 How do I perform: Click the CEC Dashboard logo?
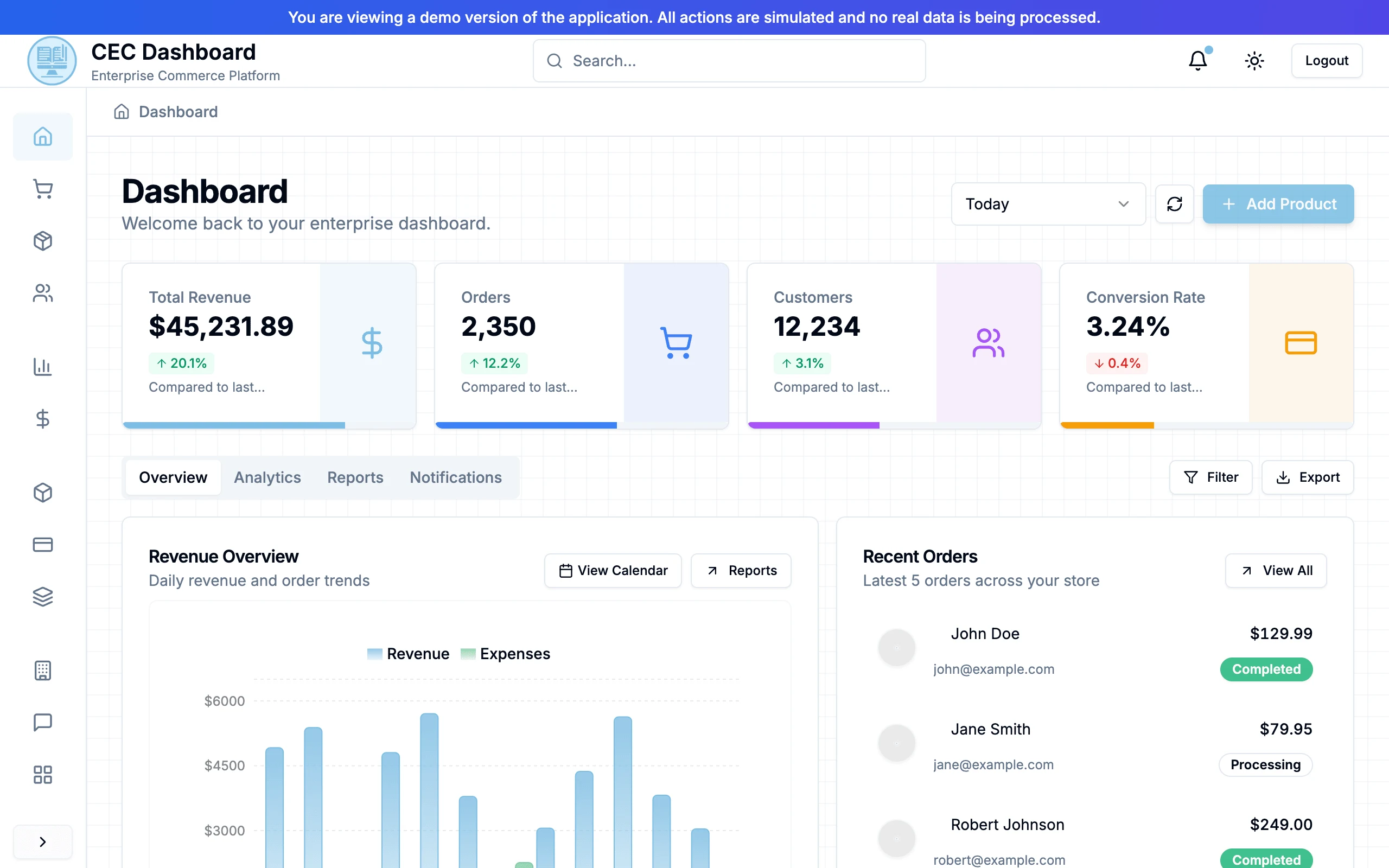(52, 60)
